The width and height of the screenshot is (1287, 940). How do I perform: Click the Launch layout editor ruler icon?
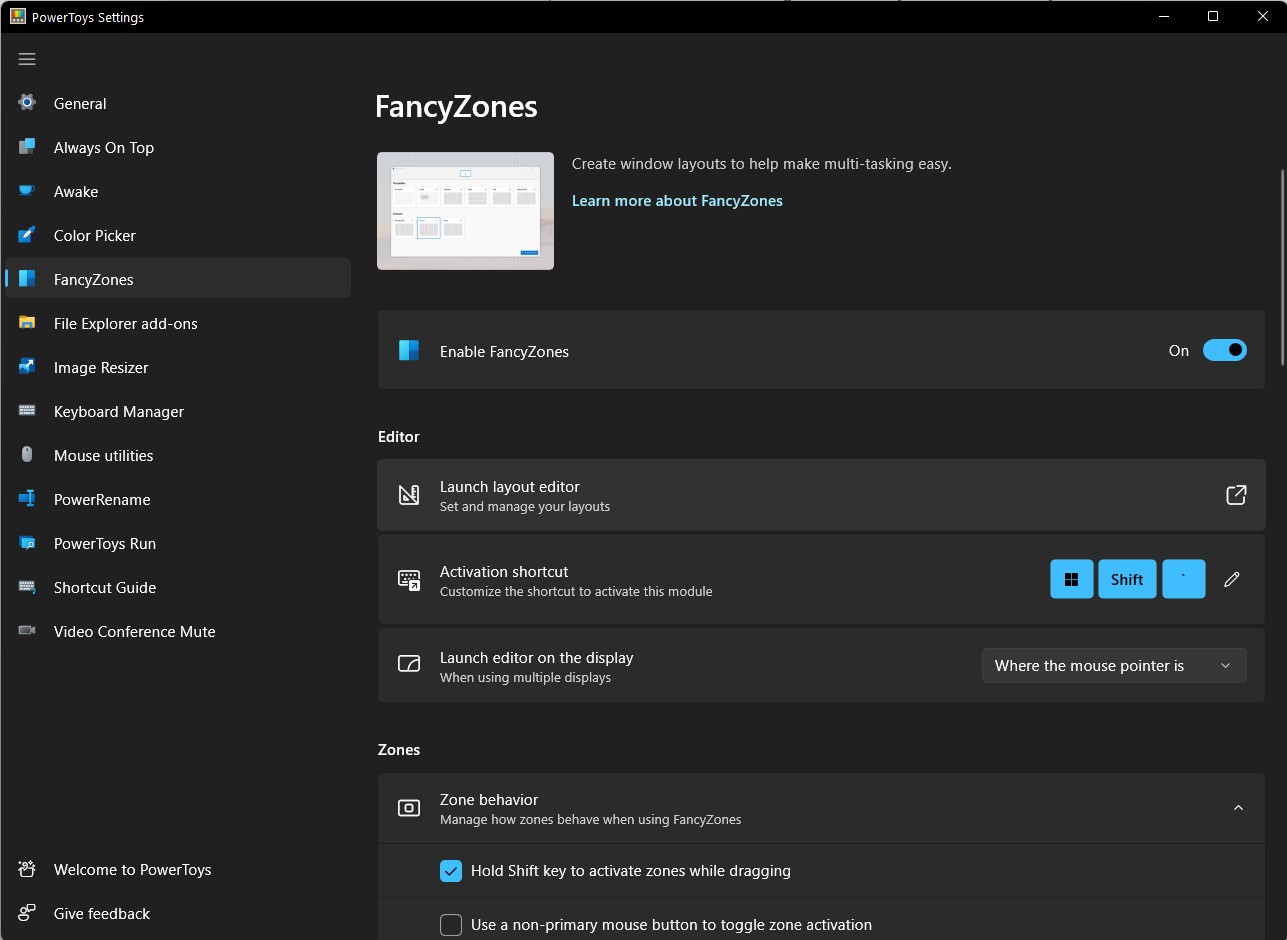409,495
